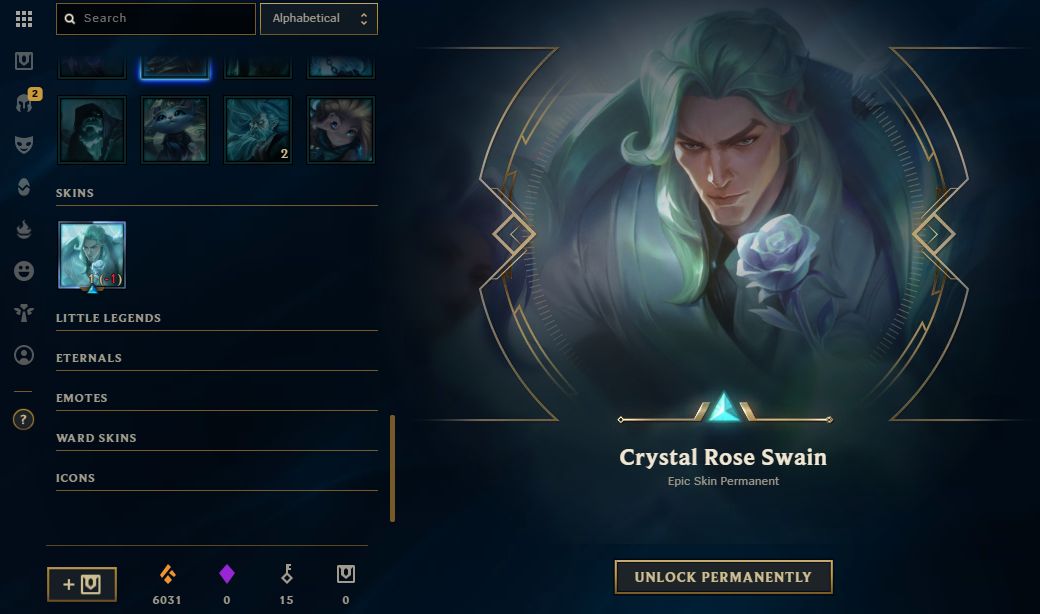
Task: Select the Crystal Rose Swain skin thumbnail
Action: (x=92, y=255)
